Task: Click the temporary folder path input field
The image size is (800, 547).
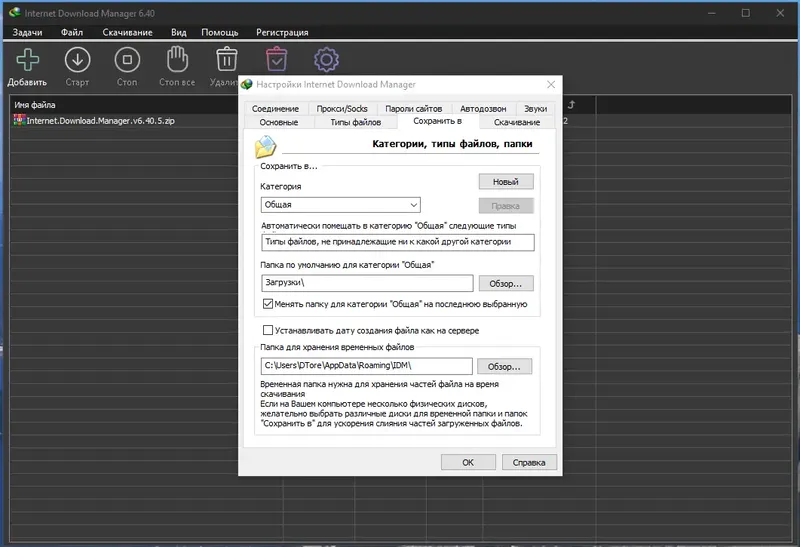Action: pos(366,366)
